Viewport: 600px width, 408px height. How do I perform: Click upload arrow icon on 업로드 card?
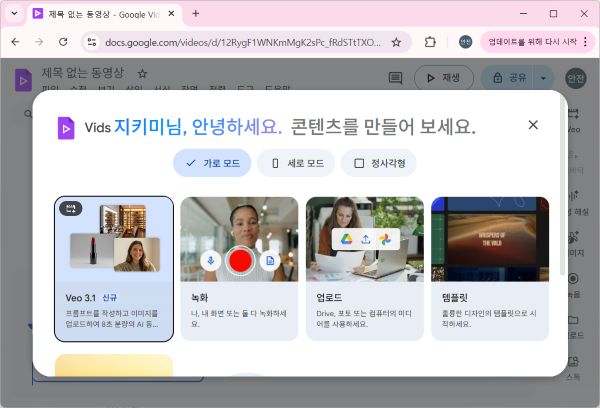click(366, 239)
